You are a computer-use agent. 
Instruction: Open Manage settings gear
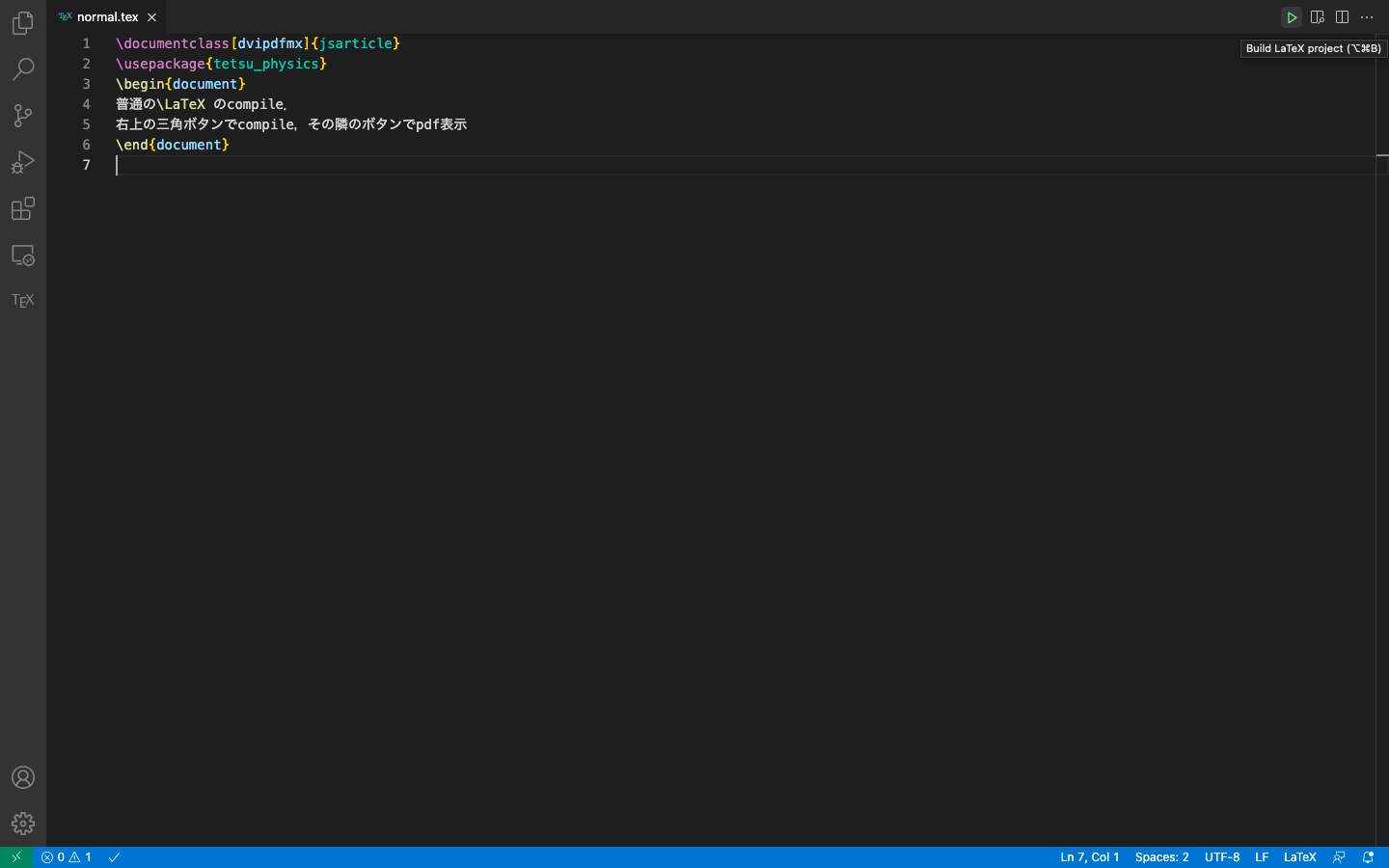point(23,824)
